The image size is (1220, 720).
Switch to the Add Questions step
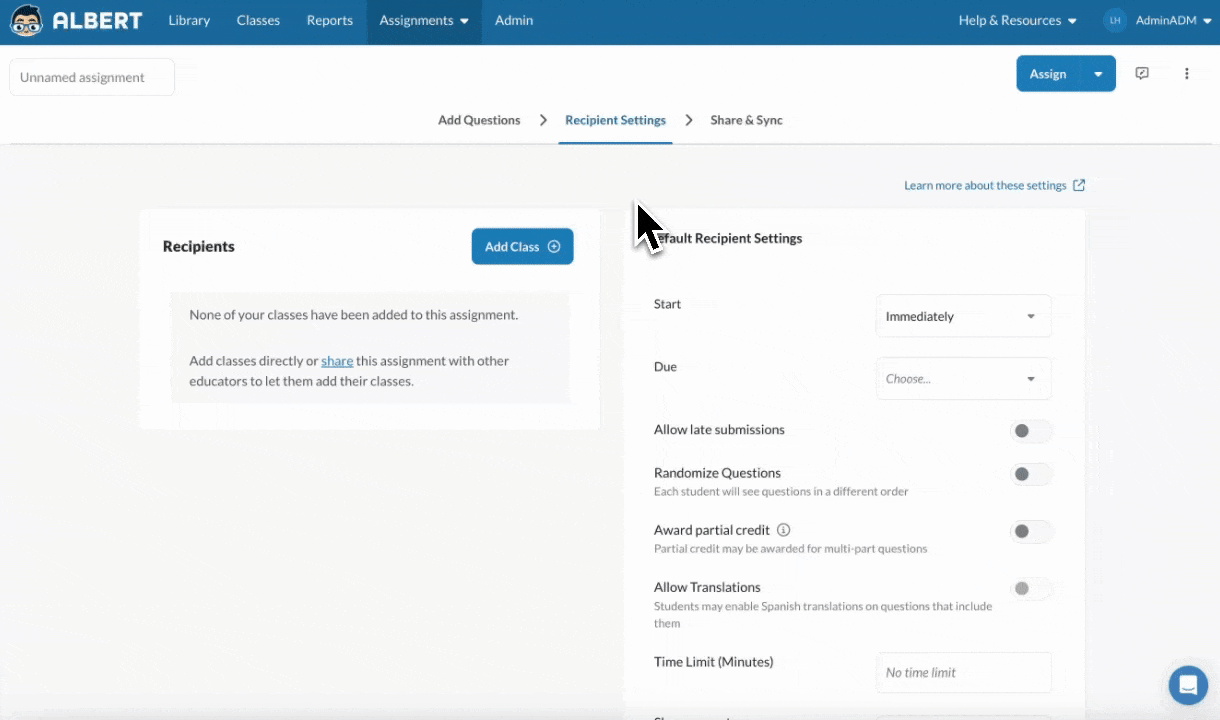click(479, 120)
